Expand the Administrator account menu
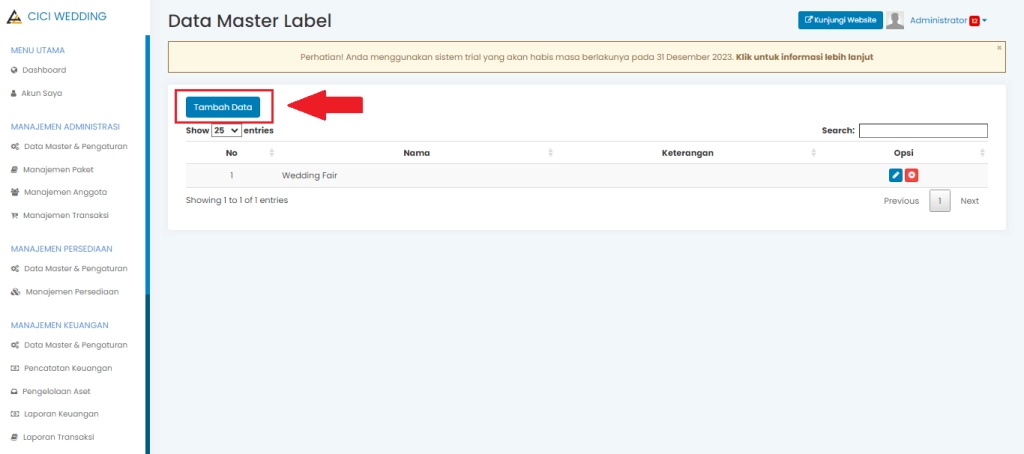This screenshot has width=1024, height=454. point(948,20)
